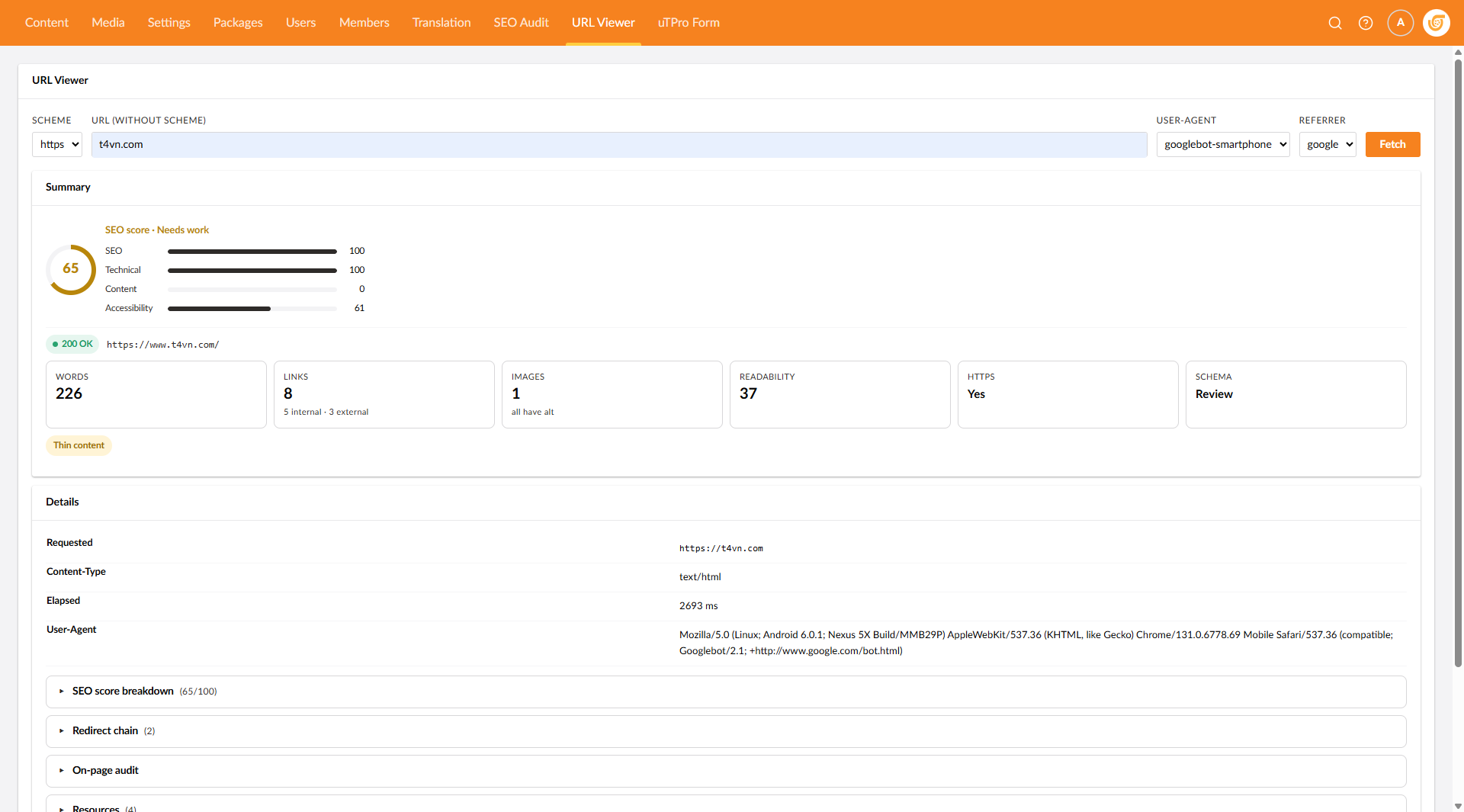The image size is (1464, 812).
Task: Open the scheme https dropdown
Action: [57, 144]
